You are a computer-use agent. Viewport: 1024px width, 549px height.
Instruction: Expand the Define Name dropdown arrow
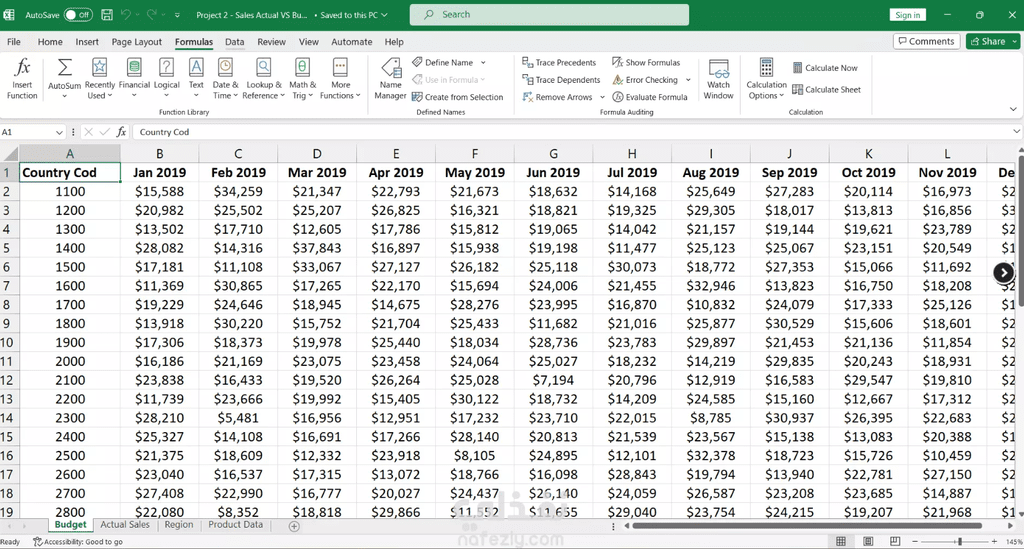[483, 63]
